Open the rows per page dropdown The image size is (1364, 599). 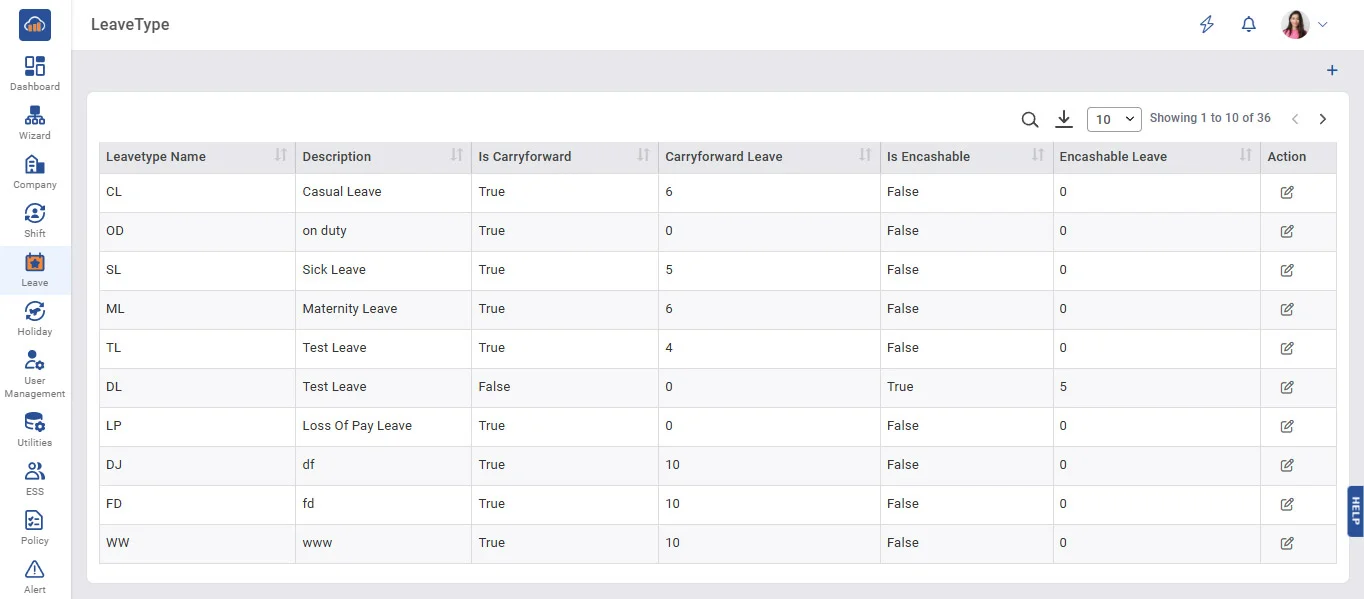[x=1114, y=119]
